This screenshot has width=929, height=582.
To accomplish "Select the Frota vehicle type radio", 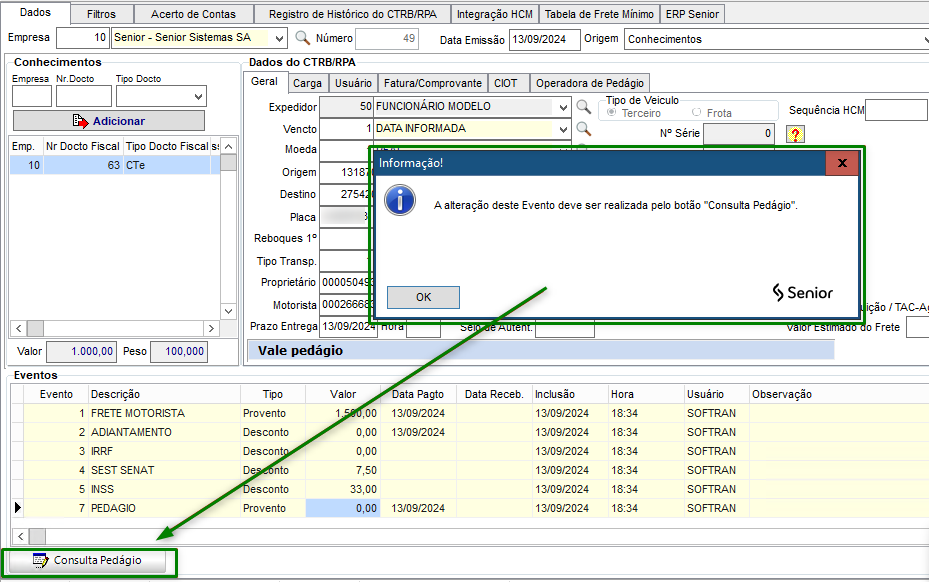I will pos(697,113).
